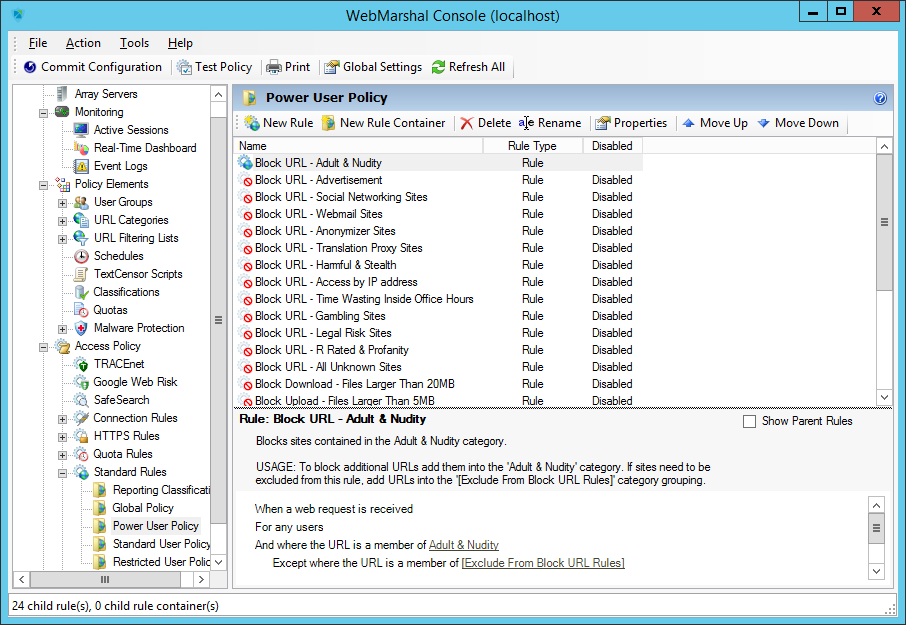The image size is (906, 625).
Task: Click the Exclude From Block URL Rules link
Action: (x=542, y=563)
